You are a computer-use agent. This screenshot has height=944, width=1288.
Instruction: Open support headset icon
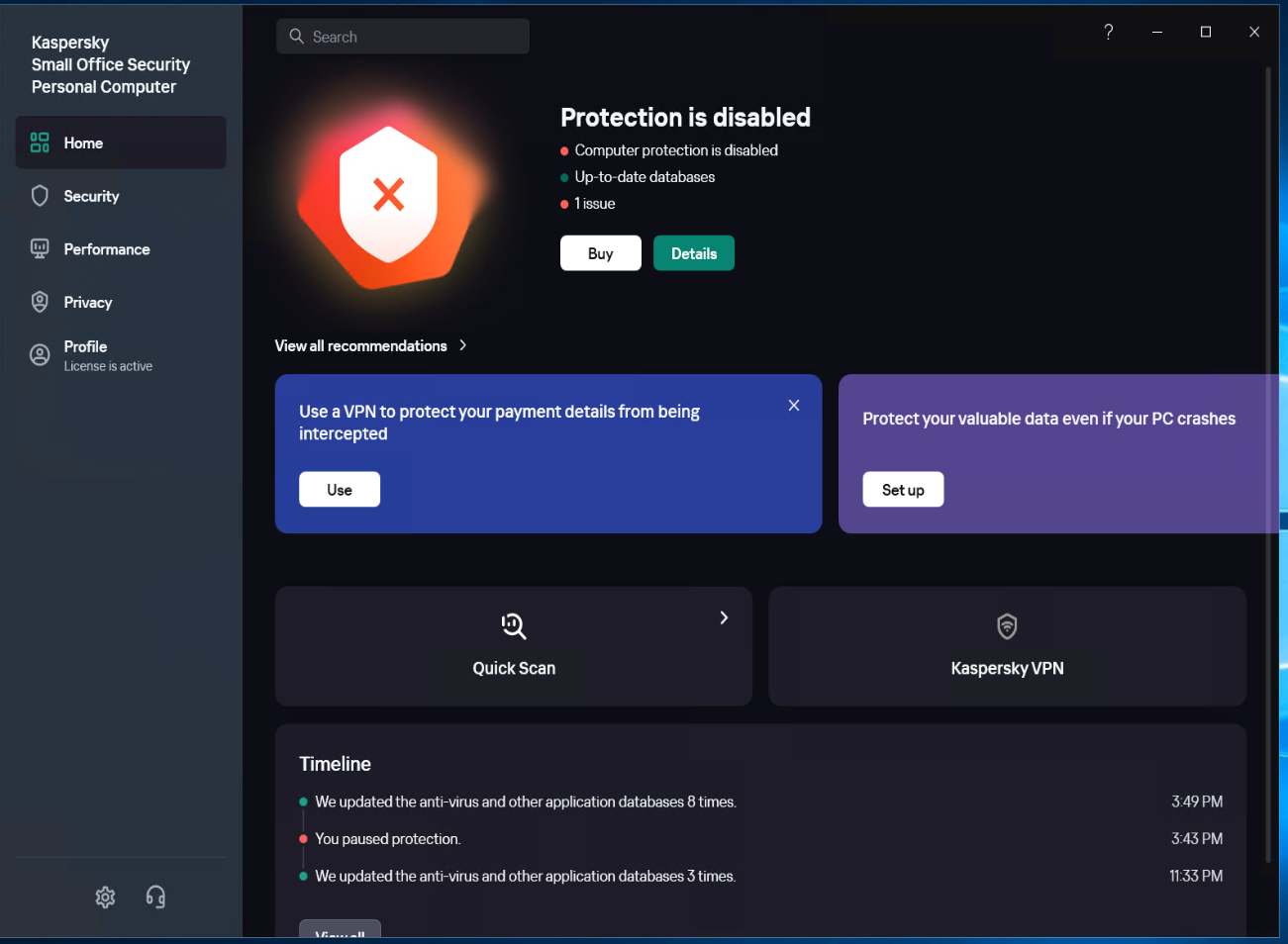tap(155, 897)
